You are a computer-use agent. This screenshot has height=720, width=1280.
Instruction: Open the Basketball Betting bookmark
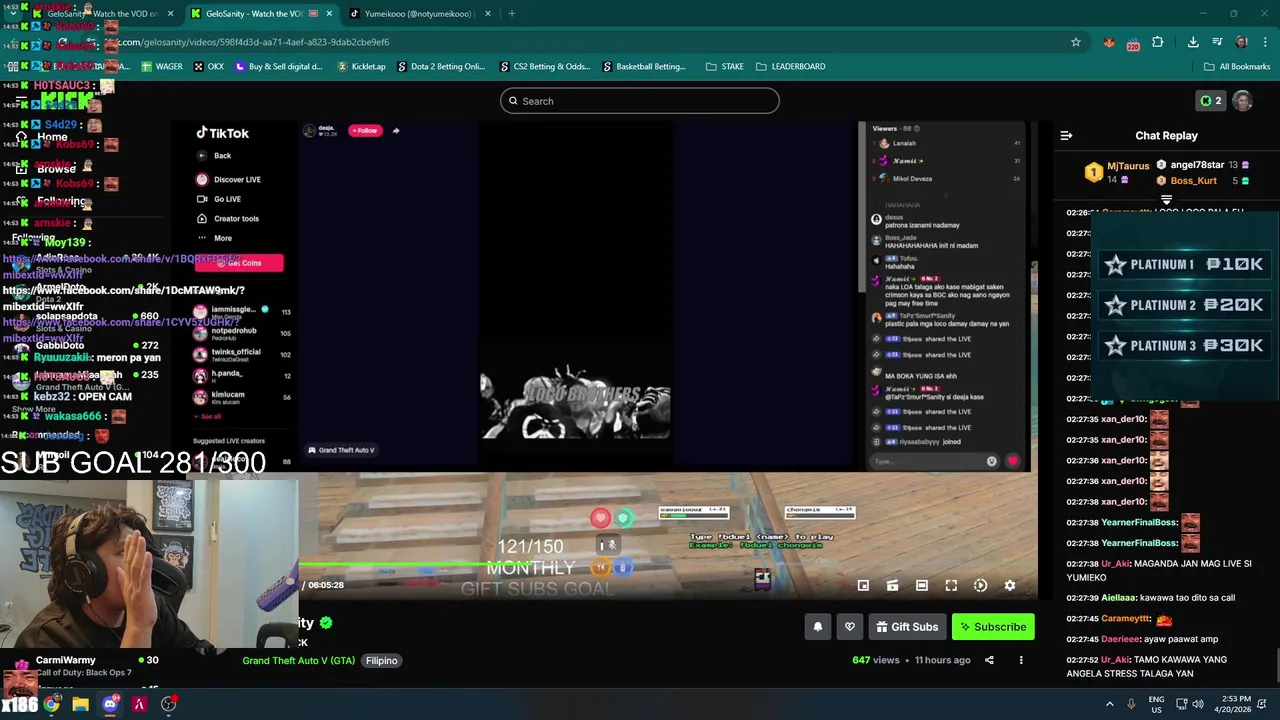click(643, 67)
